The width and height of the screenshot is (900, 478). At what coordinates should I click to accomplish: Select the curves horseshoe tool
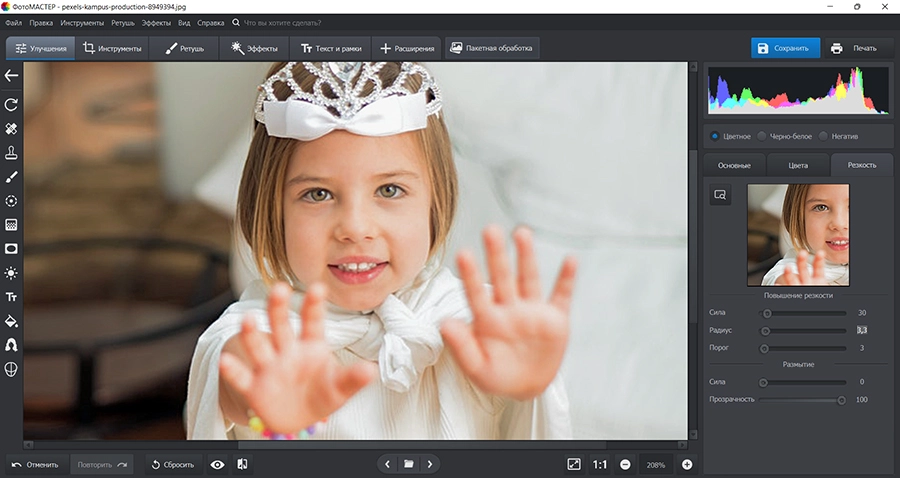pos(11,345)
